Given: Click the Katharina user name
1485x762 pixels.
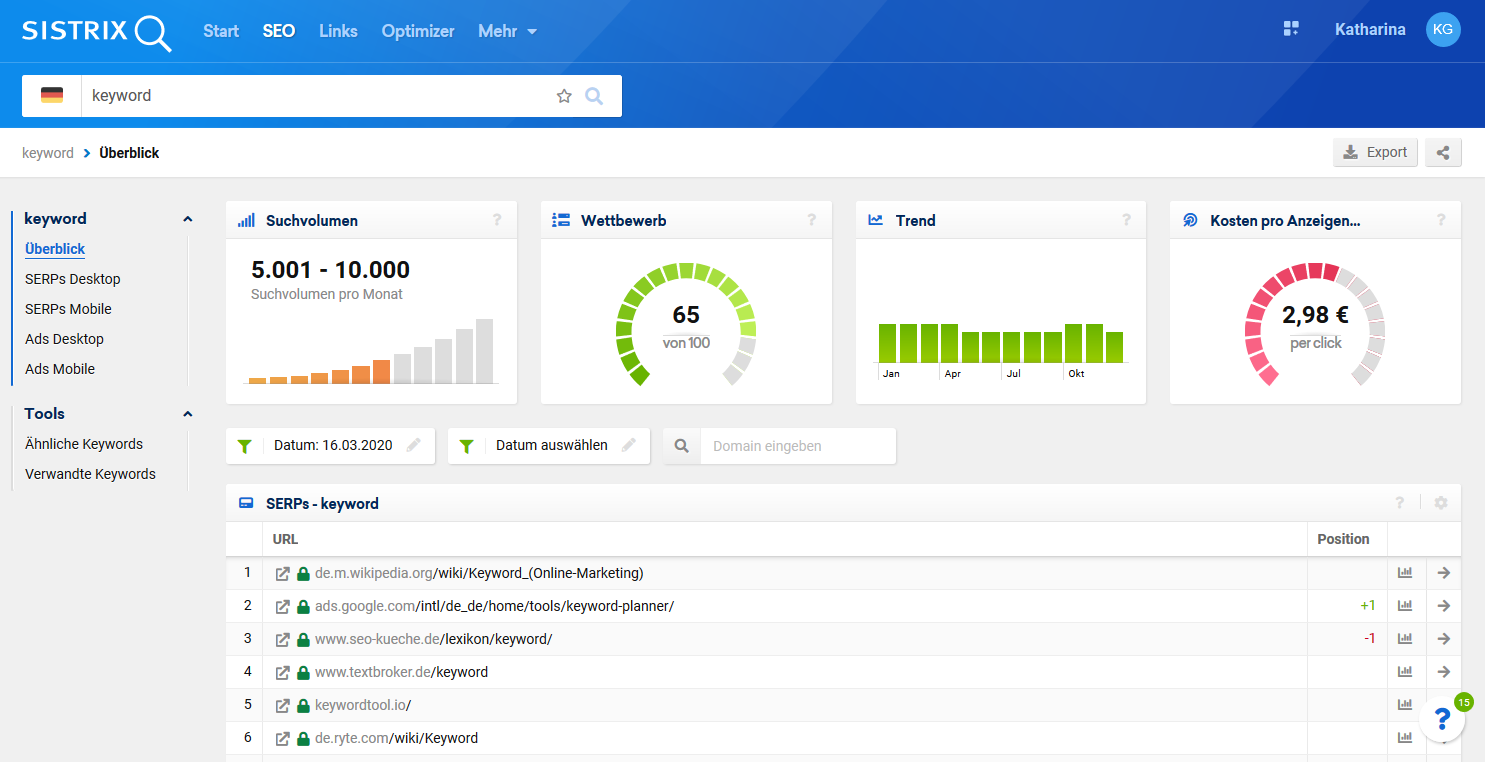Looking at the screenshot, I should click(1370, 30).
